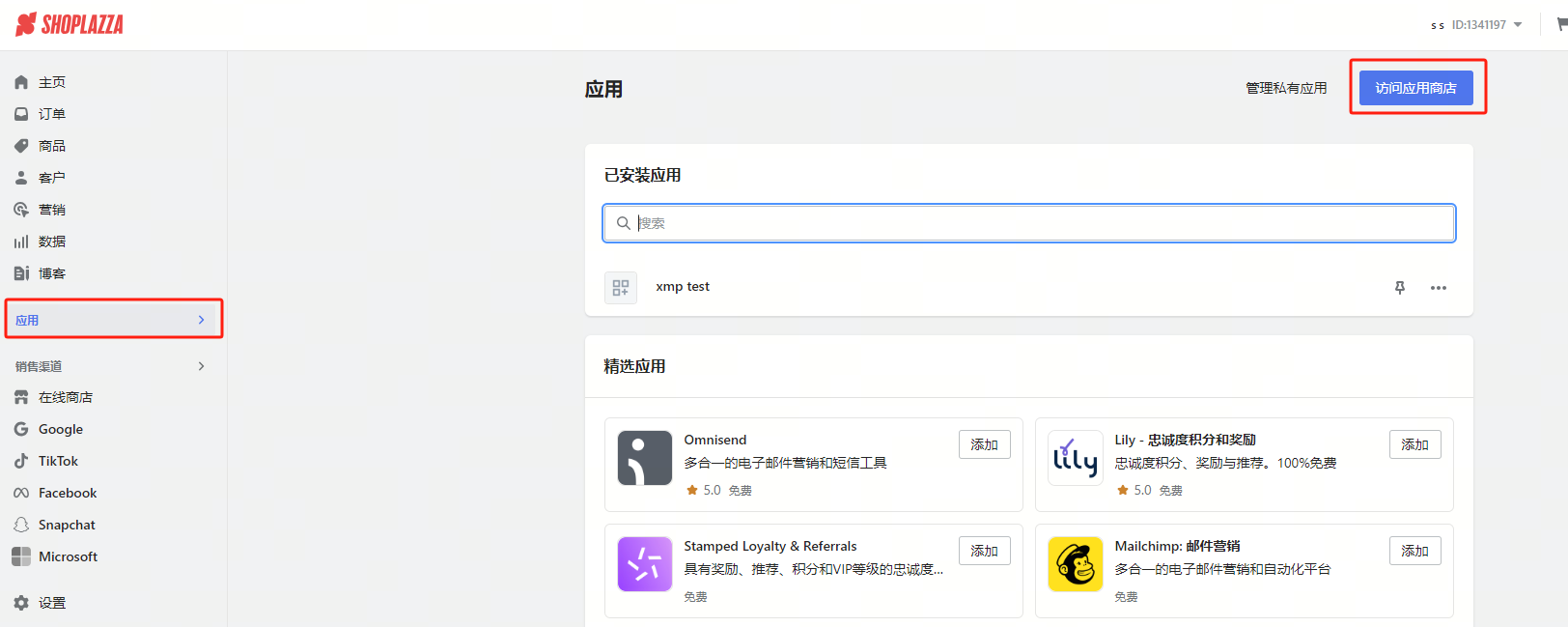Open the 商品 products tag icon
The image size is (1568, 627).
(x=21, y=146)
